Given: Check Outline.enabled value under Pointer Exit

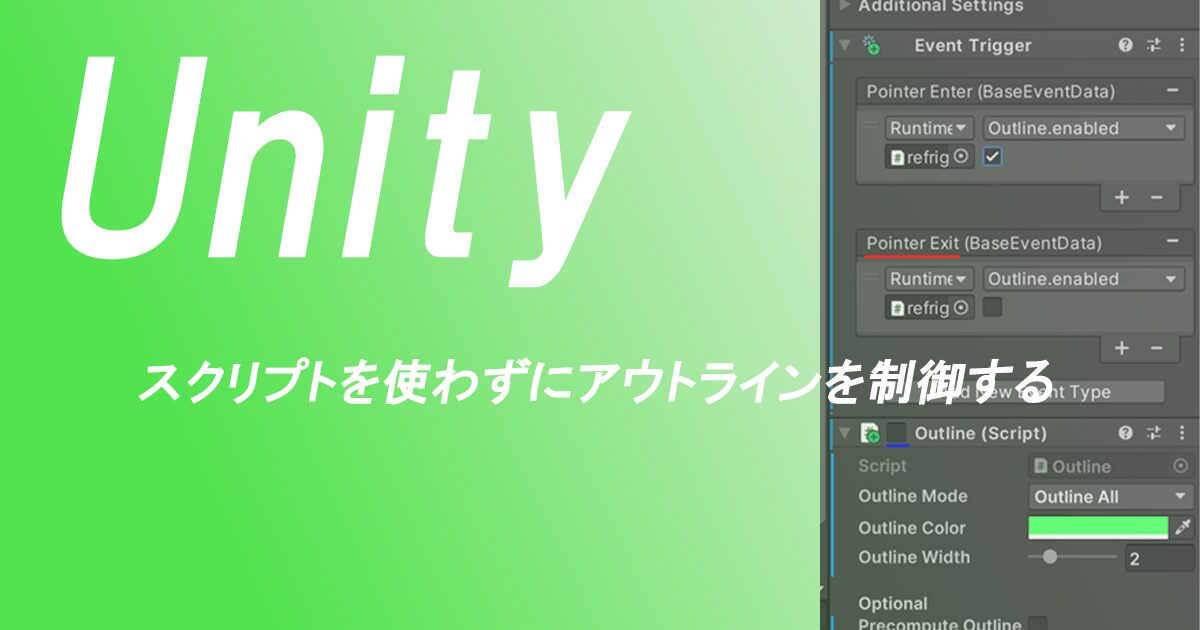Looking at the screenshot, I should pos(993,308).
